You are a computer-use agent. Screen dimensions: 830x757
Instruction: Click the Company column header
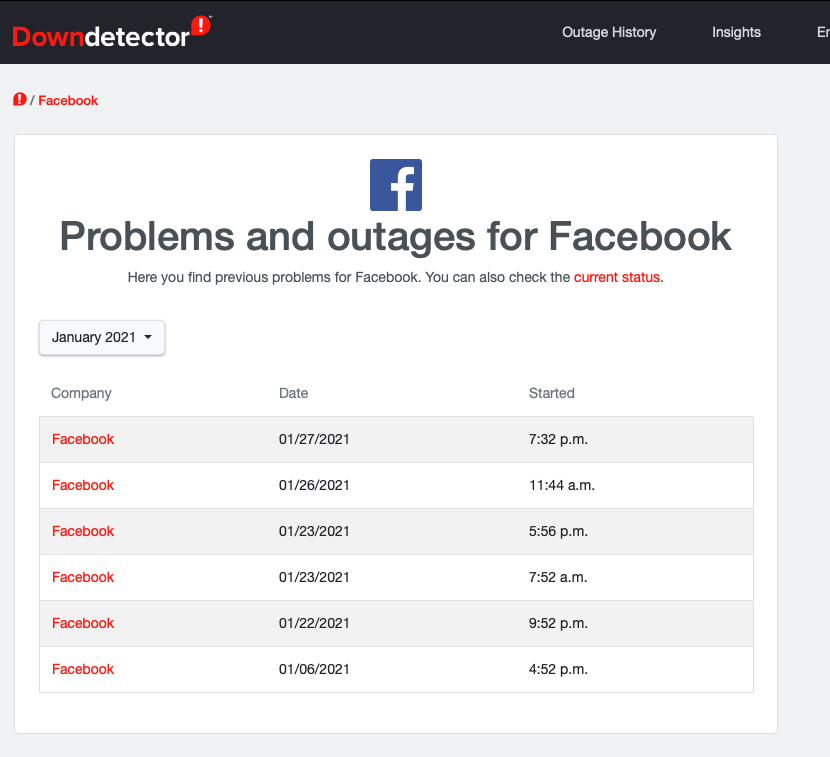pyautogui.click(x=81, y=393)
